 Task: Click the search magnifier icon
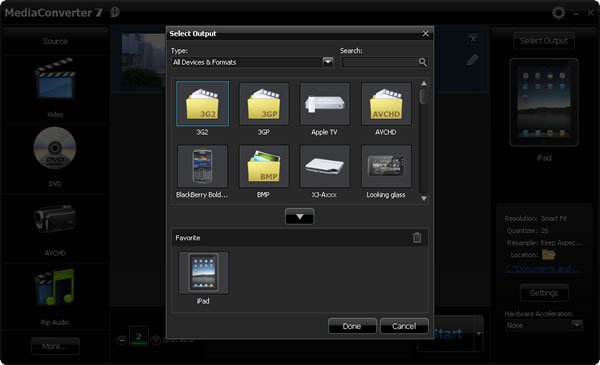point(422,62)
